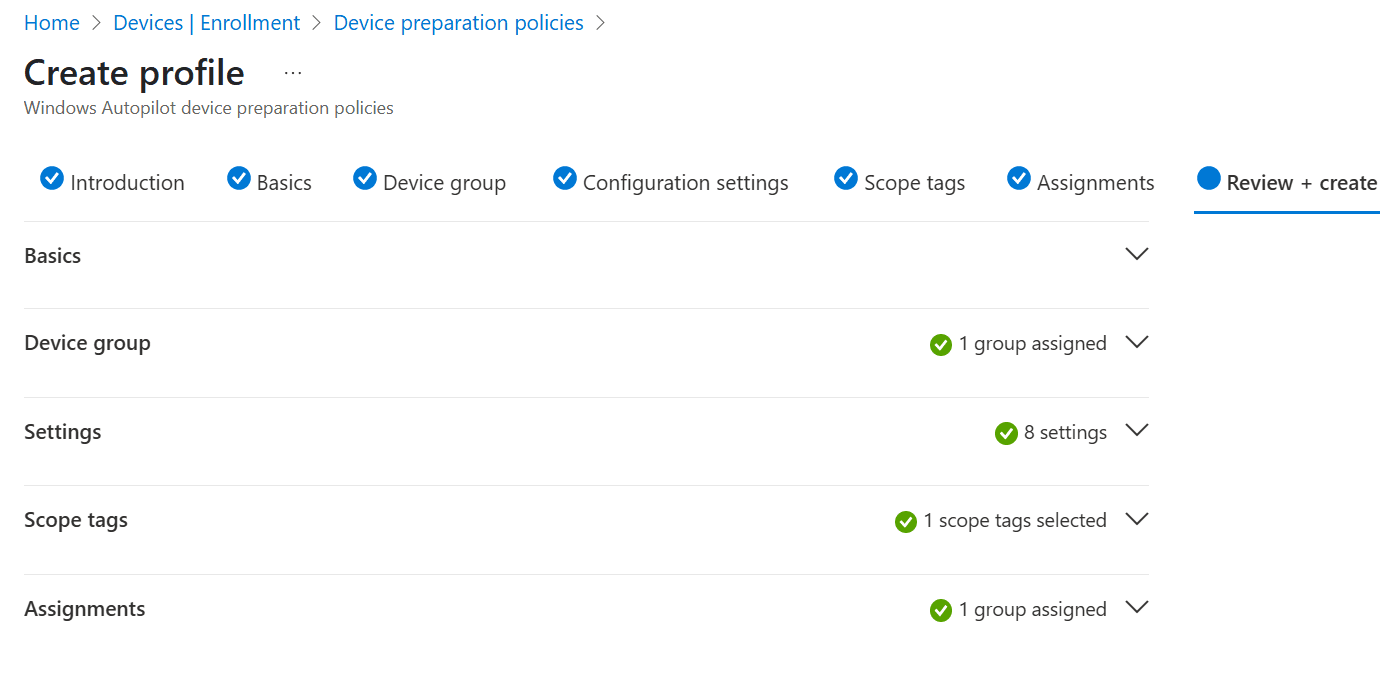Expand the Settings section chevron
The image size is (1389, 673).
1136,430
